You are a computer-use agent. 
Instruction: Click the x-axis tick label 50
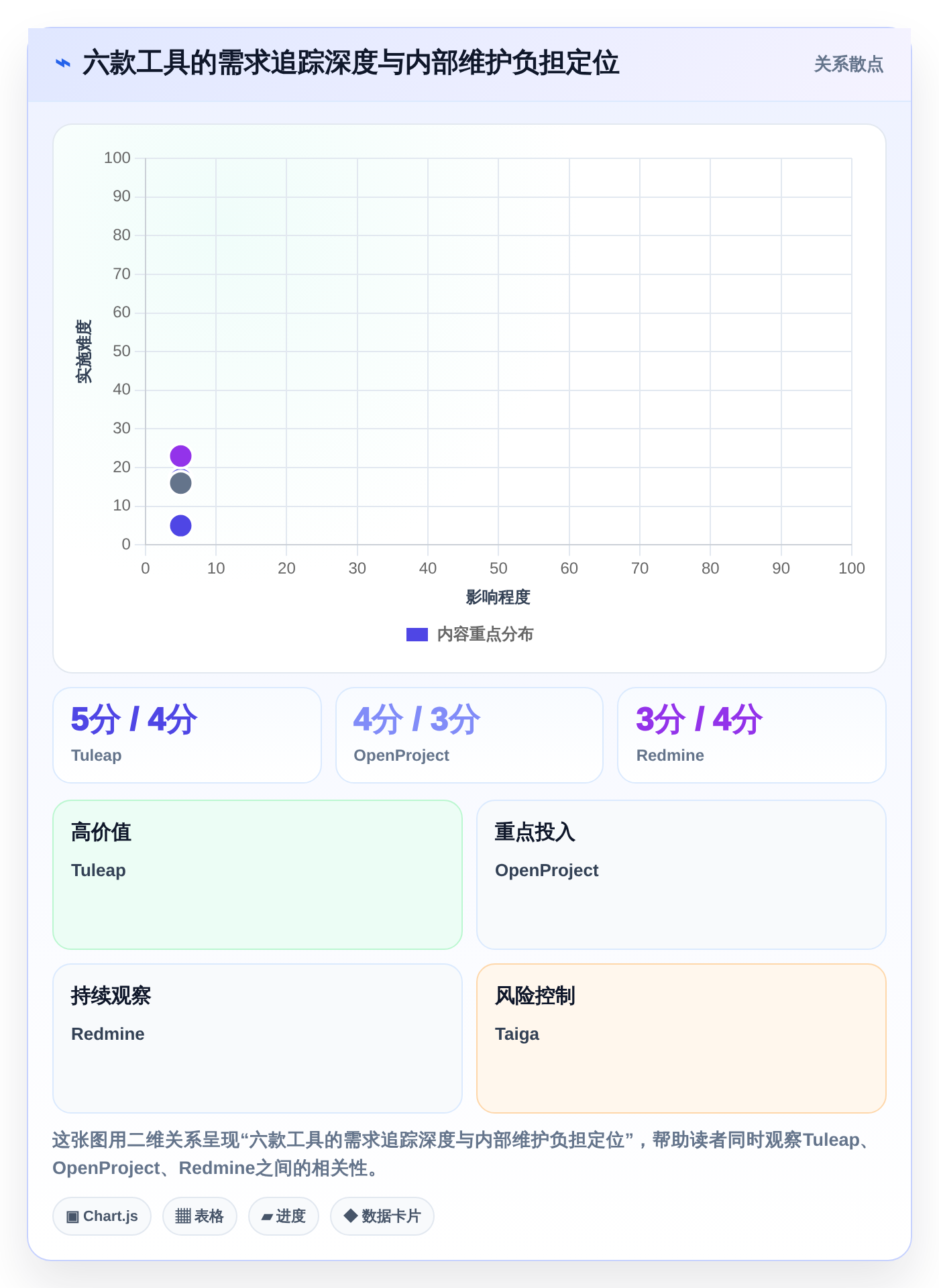click(x=498, y=568)
